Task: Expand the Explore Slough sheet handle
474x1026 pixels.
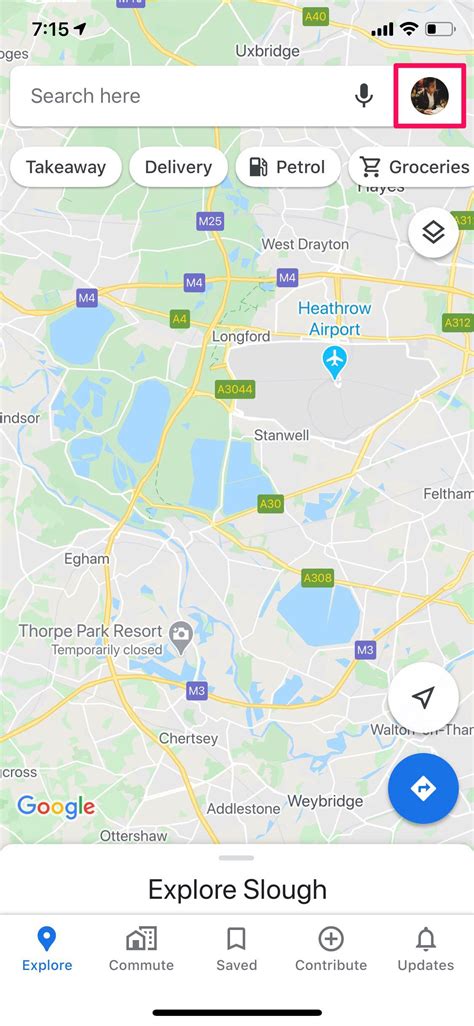Action: click(236, 858)
